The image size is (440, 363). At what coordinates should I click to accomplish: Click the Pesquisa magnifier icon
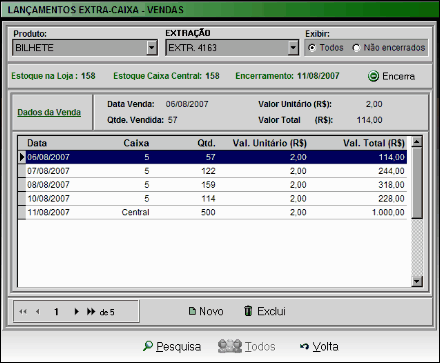(148, 346)
